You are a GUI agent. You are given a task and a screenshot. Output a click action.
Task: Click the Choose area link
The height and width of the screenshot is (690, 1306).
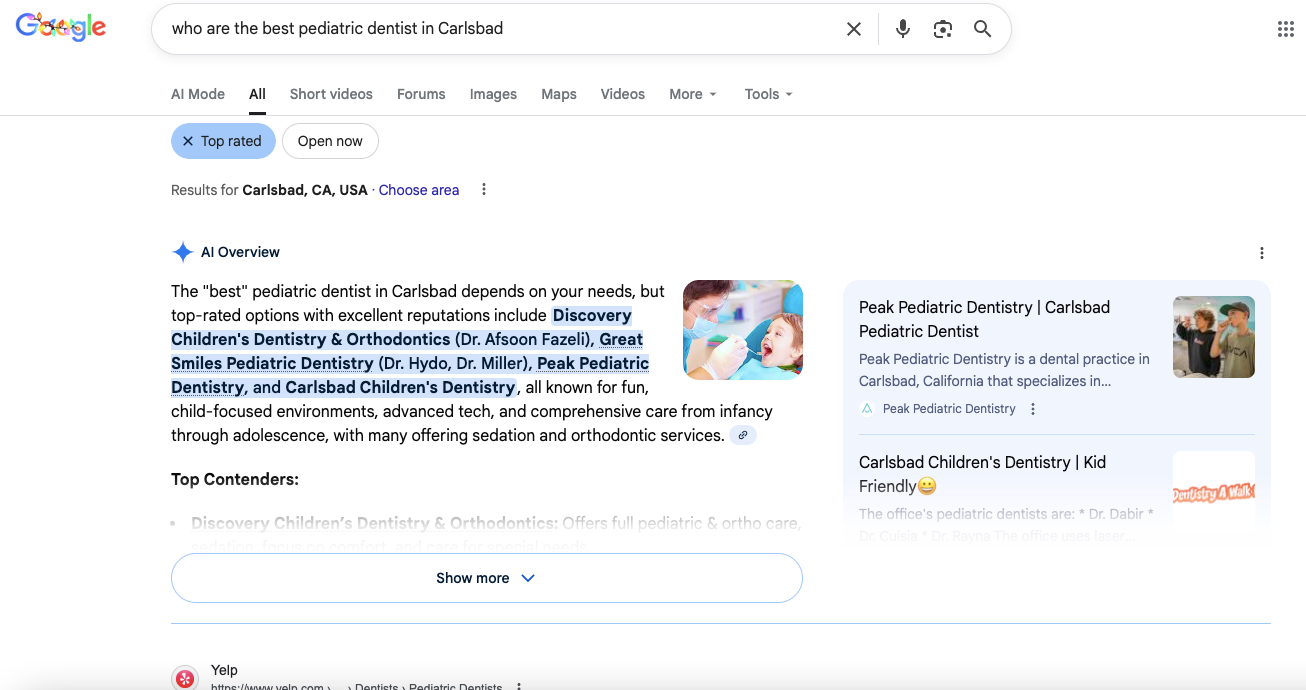[418, 189]
